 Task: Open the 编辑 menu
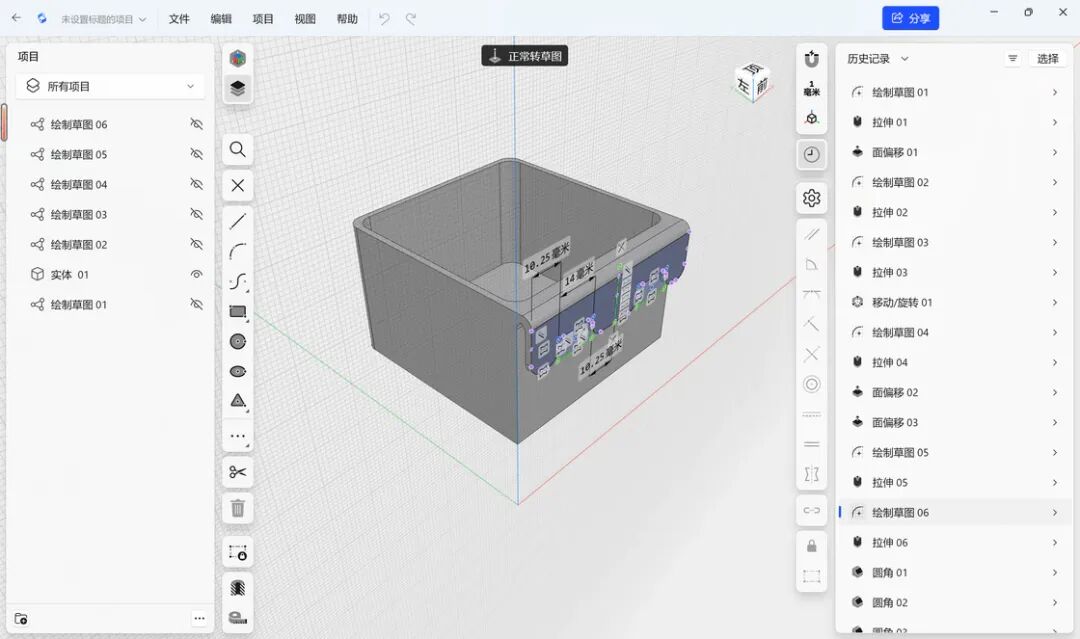[221, 19]
